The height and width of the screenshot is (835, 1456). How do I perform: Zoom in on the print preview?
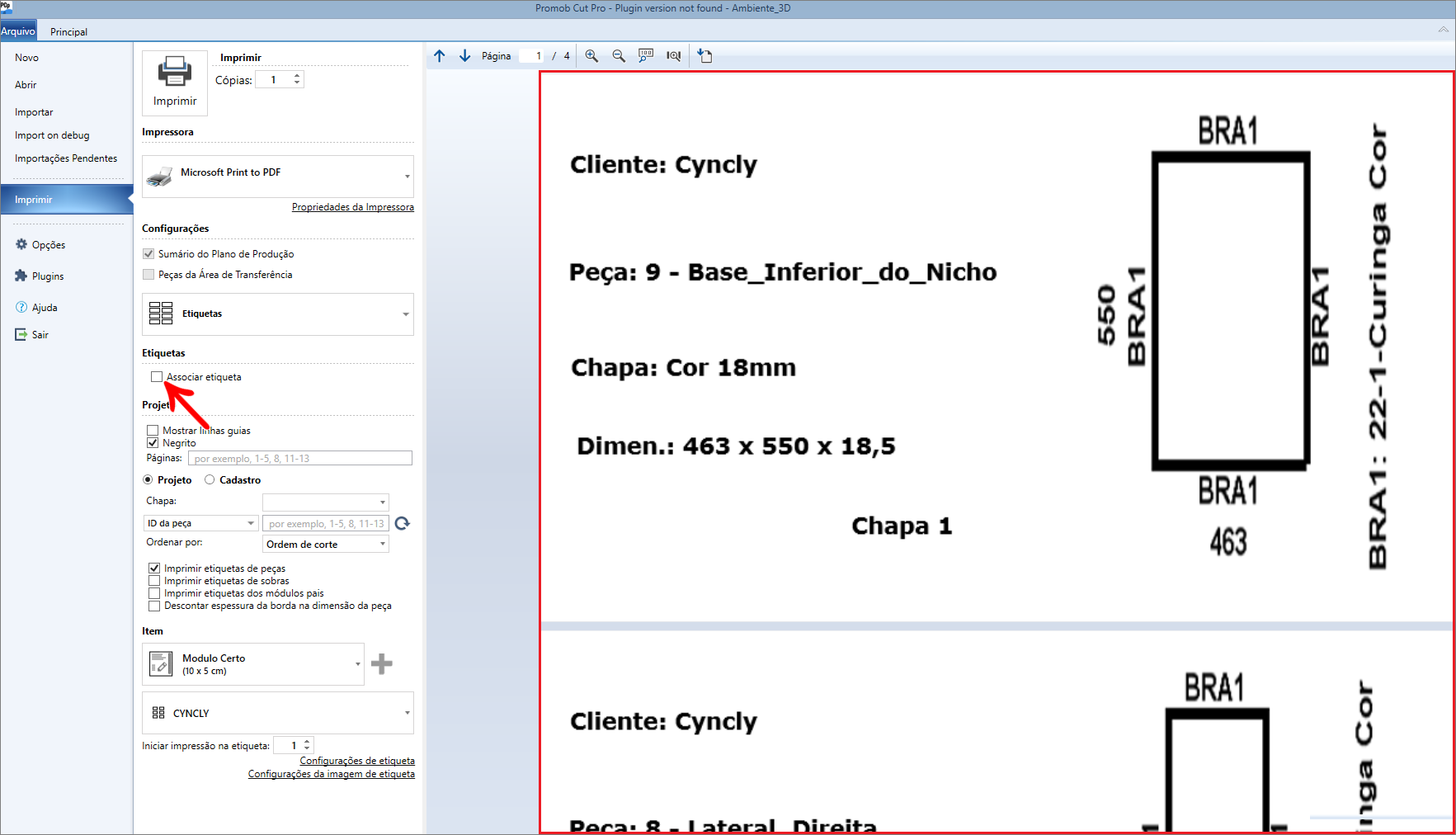(x=591, y=56)
